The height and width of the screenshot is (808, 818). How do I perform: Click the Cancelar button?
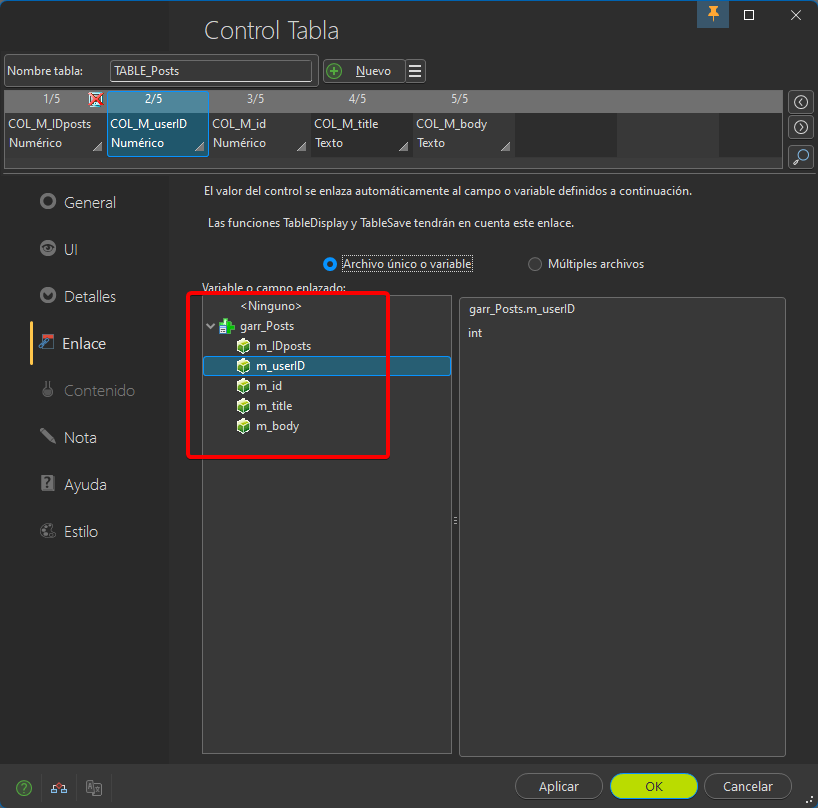(748, 786)
